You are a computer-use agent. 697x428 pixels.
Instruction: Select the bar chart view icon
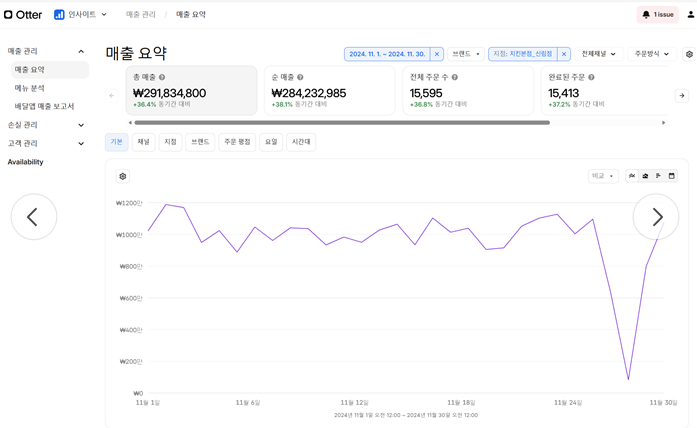[x=658, y=176]
